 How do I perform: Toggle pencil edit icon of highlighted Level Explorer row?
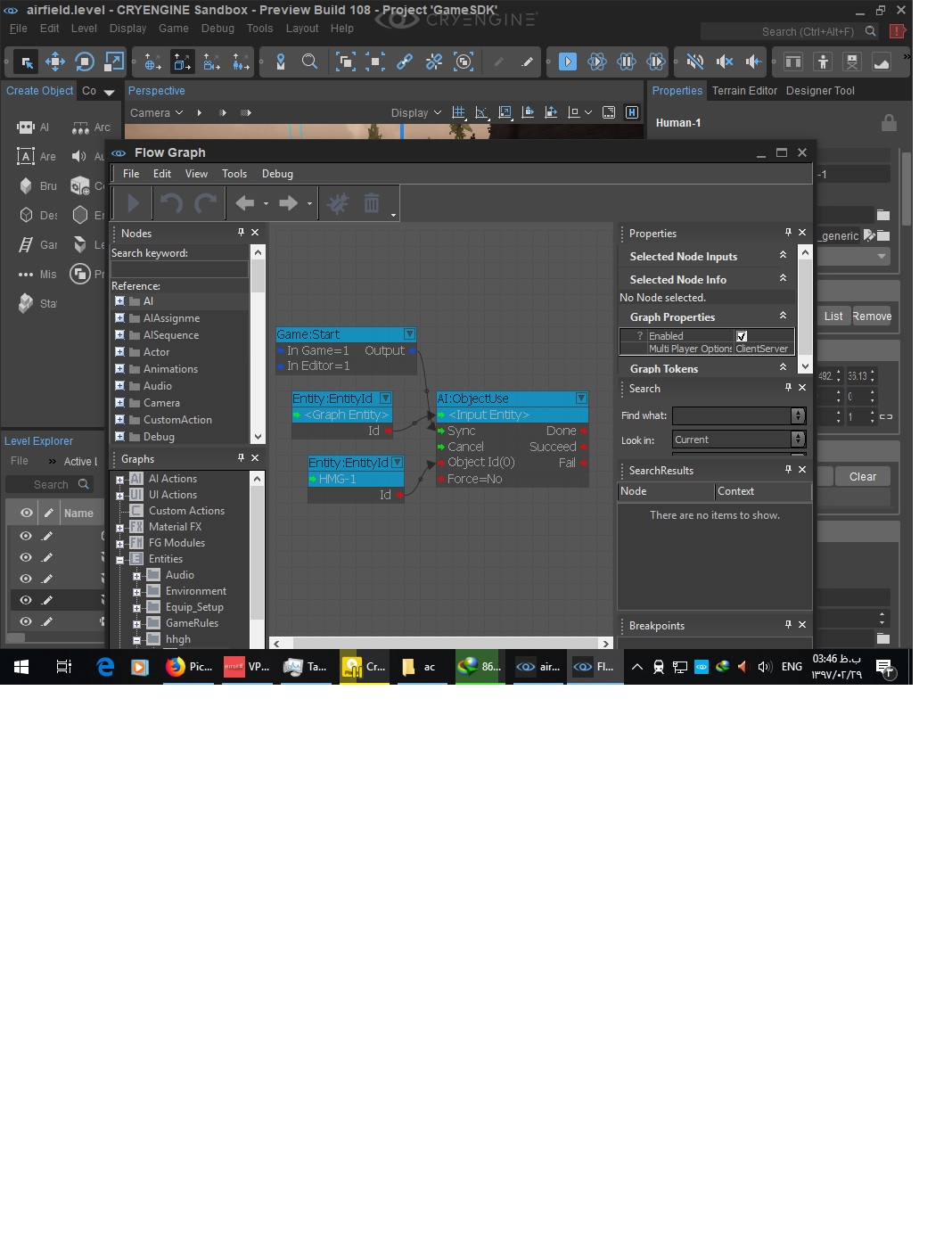[x=47, y=600]
